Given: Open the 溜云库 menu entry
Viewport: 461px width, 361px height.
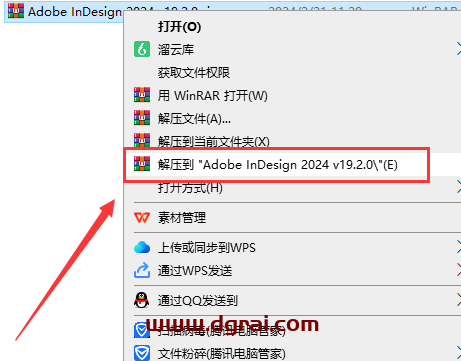Looking at the screenshot, I should (176, 50).
